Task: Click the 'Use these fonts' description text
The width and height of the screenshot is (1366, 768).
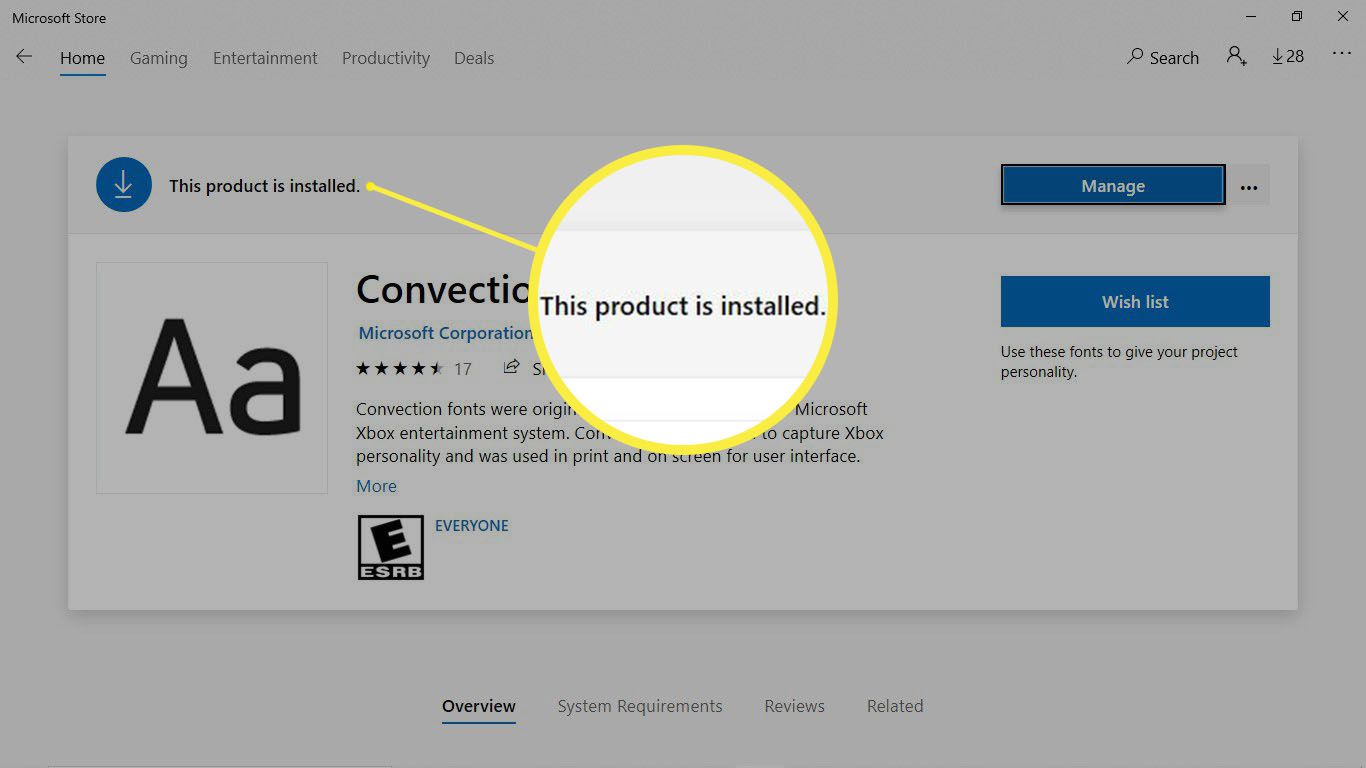Action: [x=1119, y=362]
